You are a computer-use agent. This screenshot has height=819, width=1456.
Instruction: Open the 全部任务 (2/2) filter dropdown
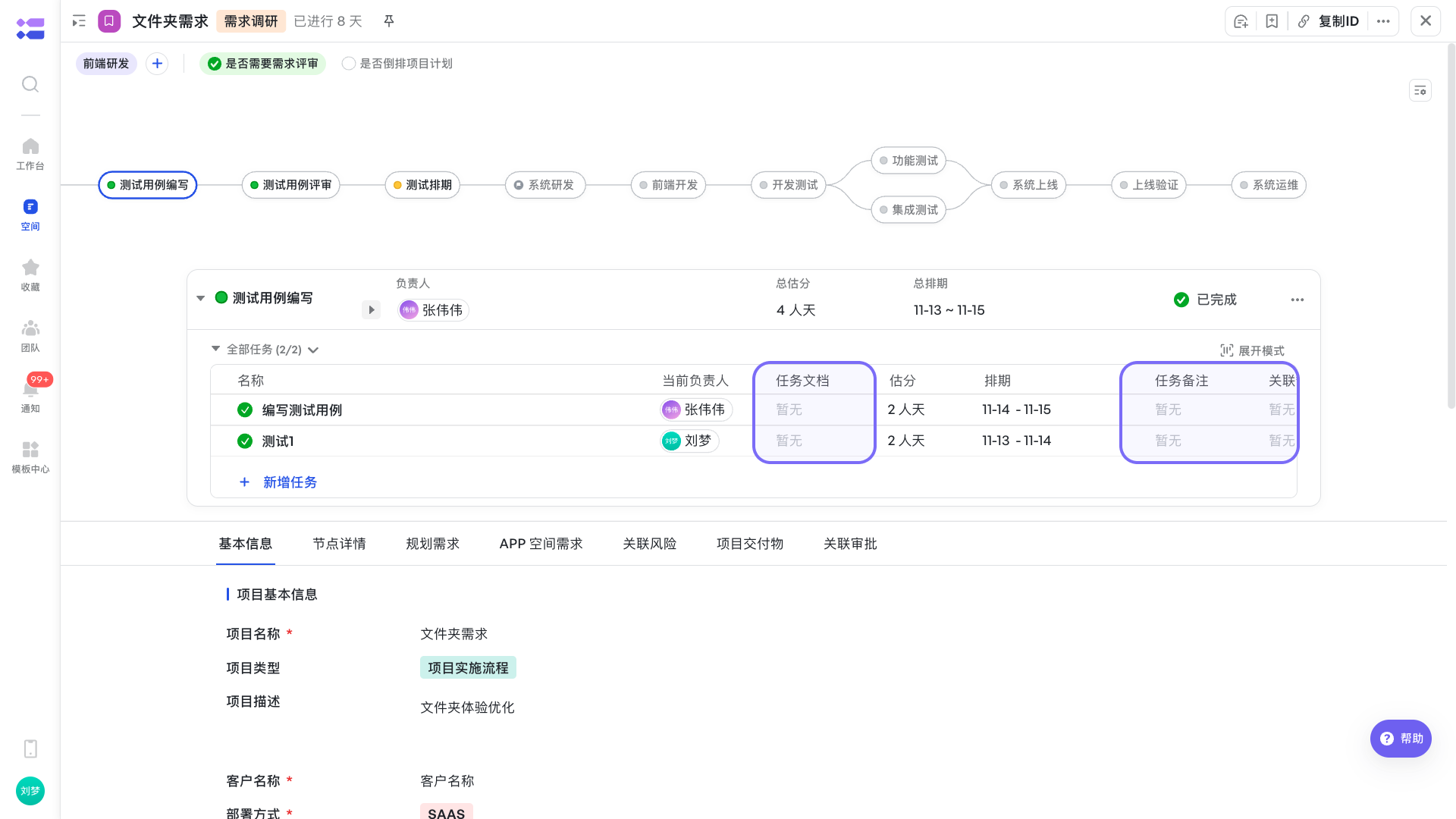pos(313,350)
